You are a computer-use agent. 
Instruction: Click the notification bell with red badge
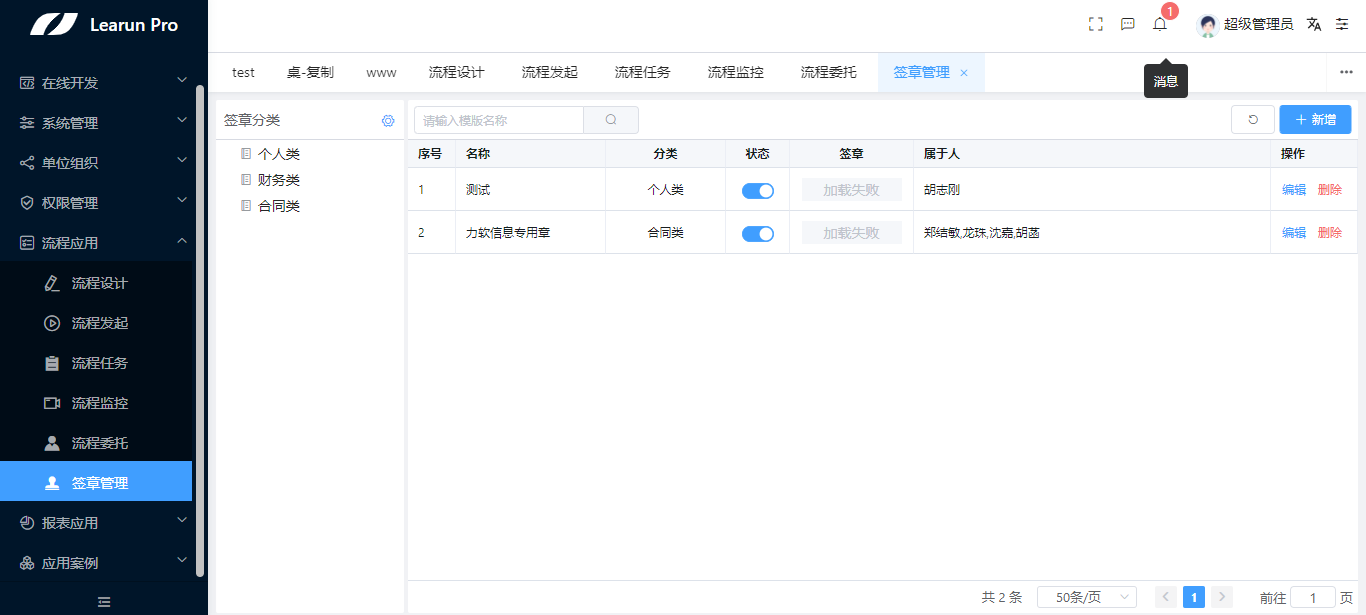[x=1160, y=23]
